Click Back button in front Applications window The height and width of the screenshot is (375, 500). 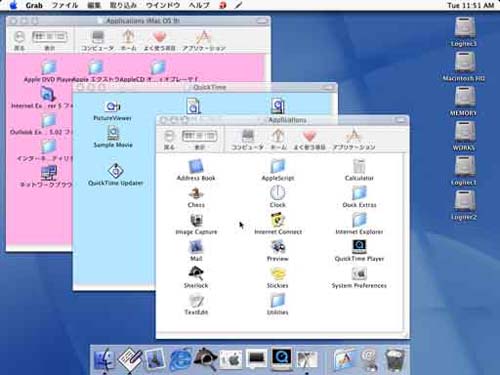169,140
